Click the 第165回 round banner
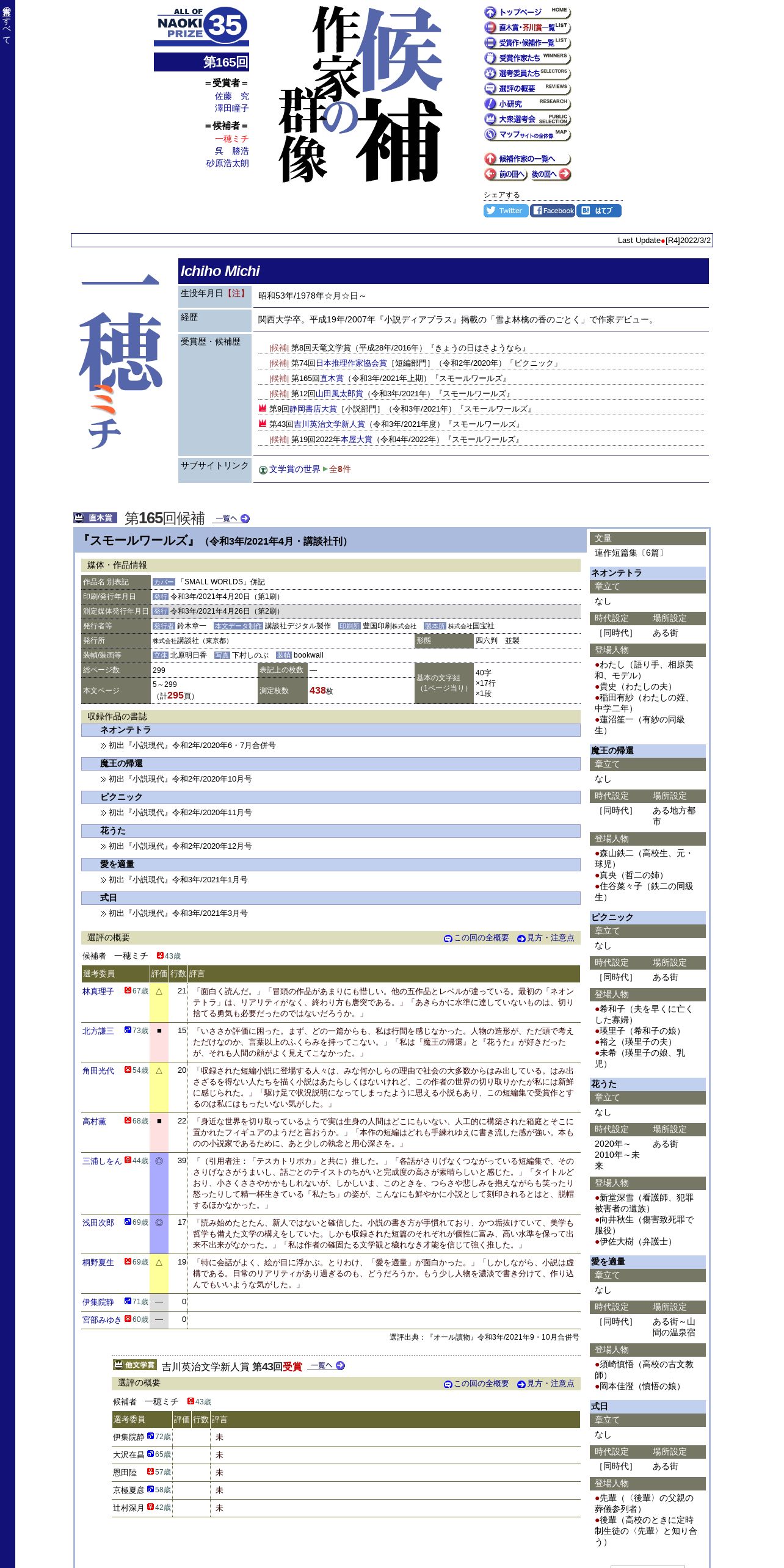The width and height of the screenshot is (784, 1568). pyautogui.click(x=201, y=62)
